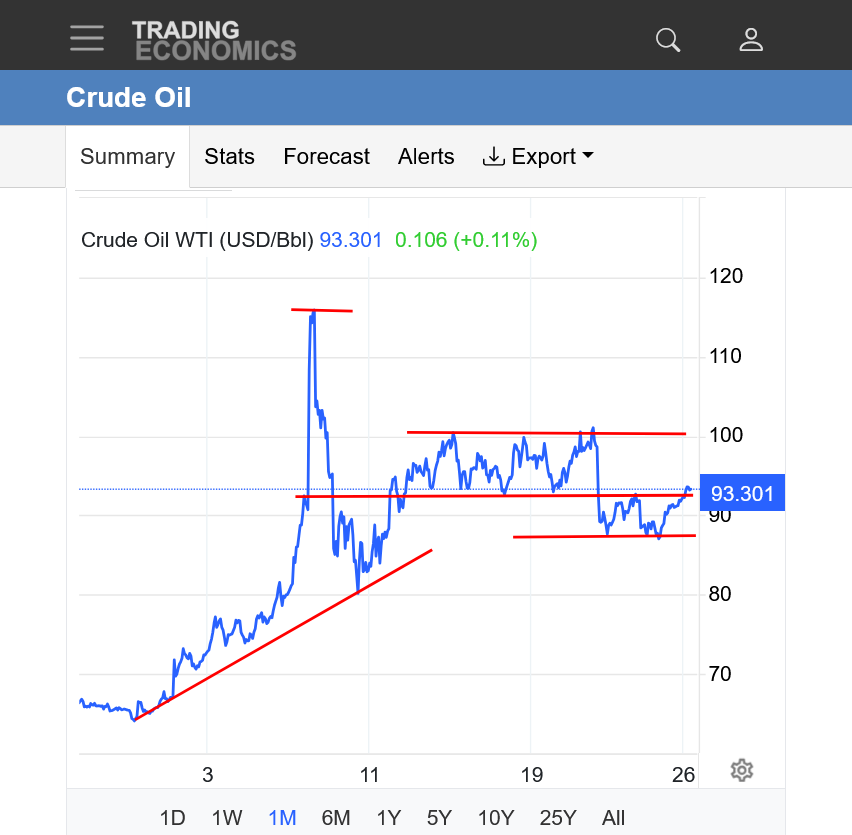Image resolution: width=852 pixels, height=835 pixels.
Task: Show 25Y price history
Action: coord(557,818)
